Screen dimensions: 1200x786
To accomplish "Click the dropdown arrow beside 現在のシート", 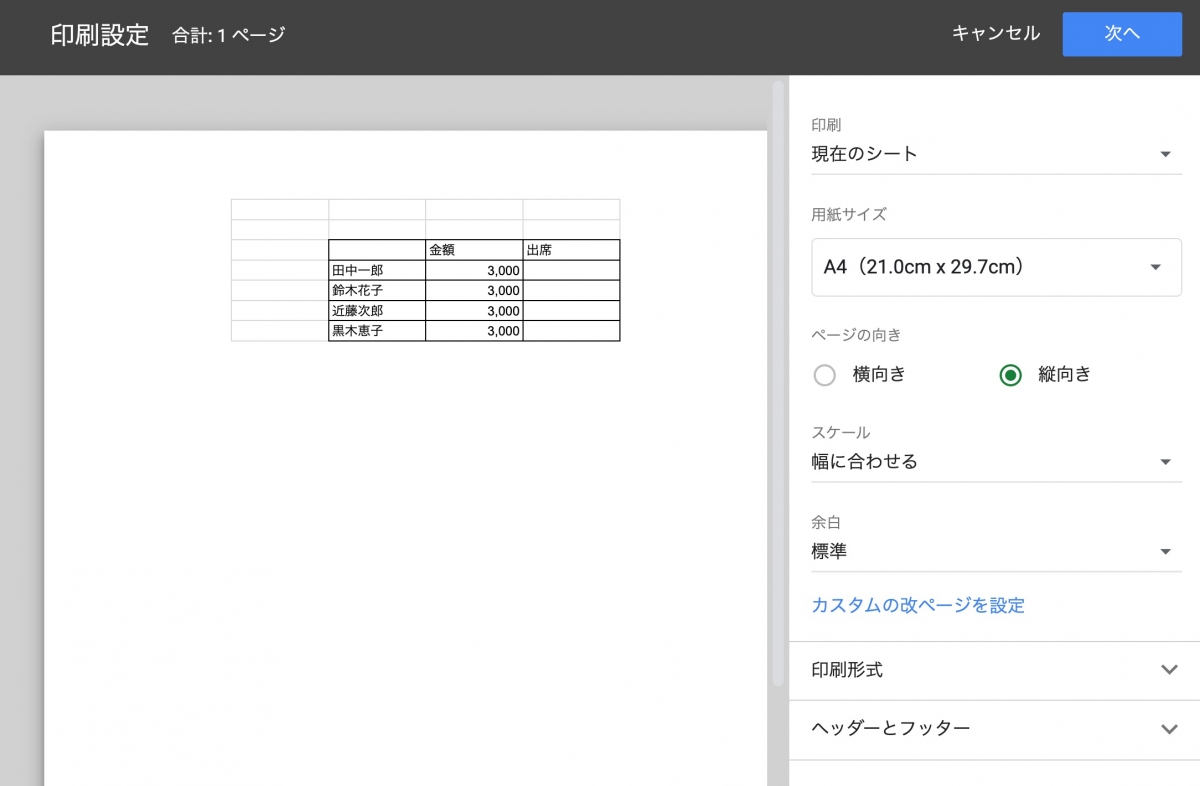I will 1166,154.
